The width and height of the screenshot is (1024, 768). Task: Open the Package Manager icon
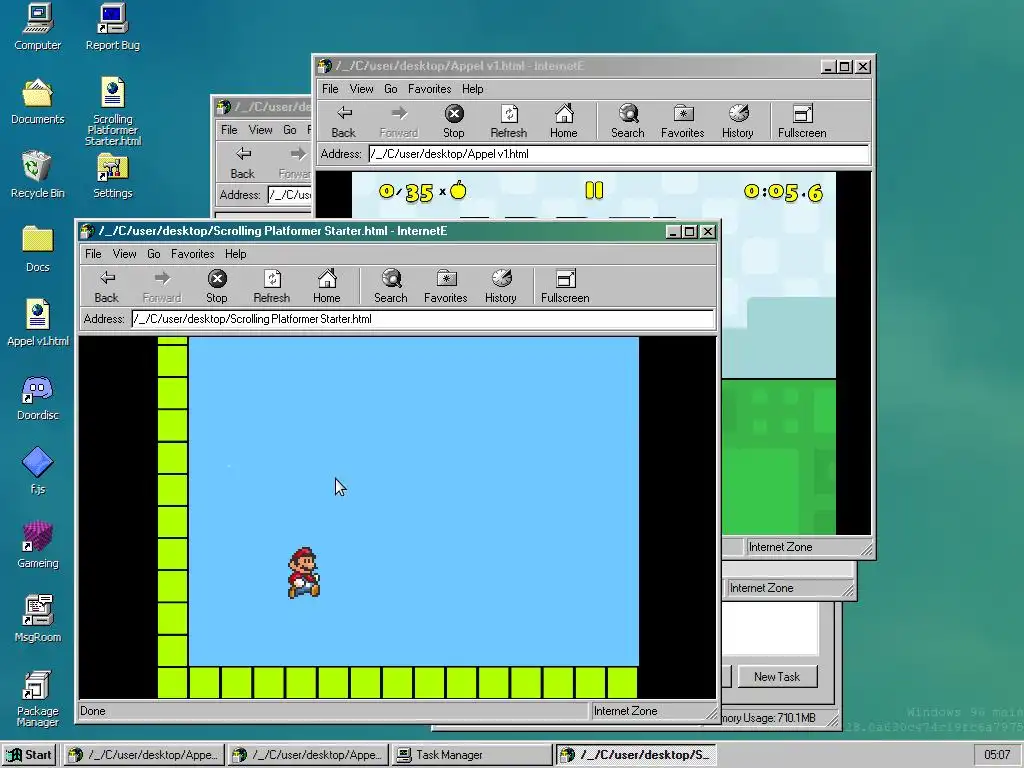(x=37, y=698)
